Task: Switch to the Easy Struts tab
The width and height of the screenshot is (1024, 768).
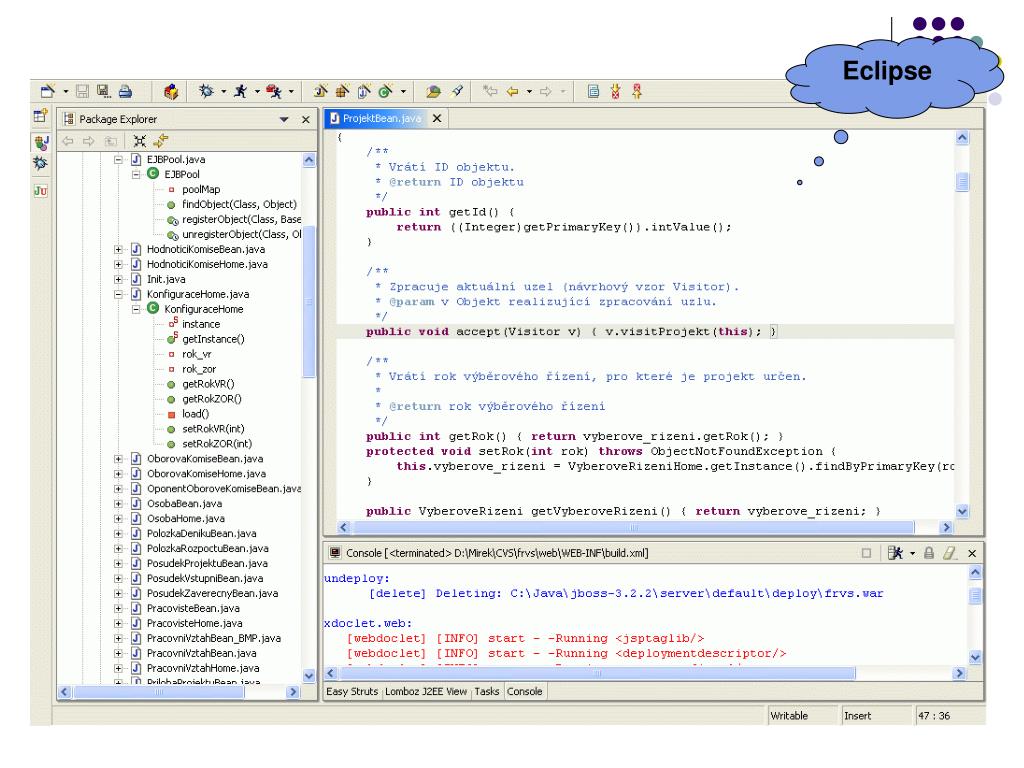Action: (352, 692)
